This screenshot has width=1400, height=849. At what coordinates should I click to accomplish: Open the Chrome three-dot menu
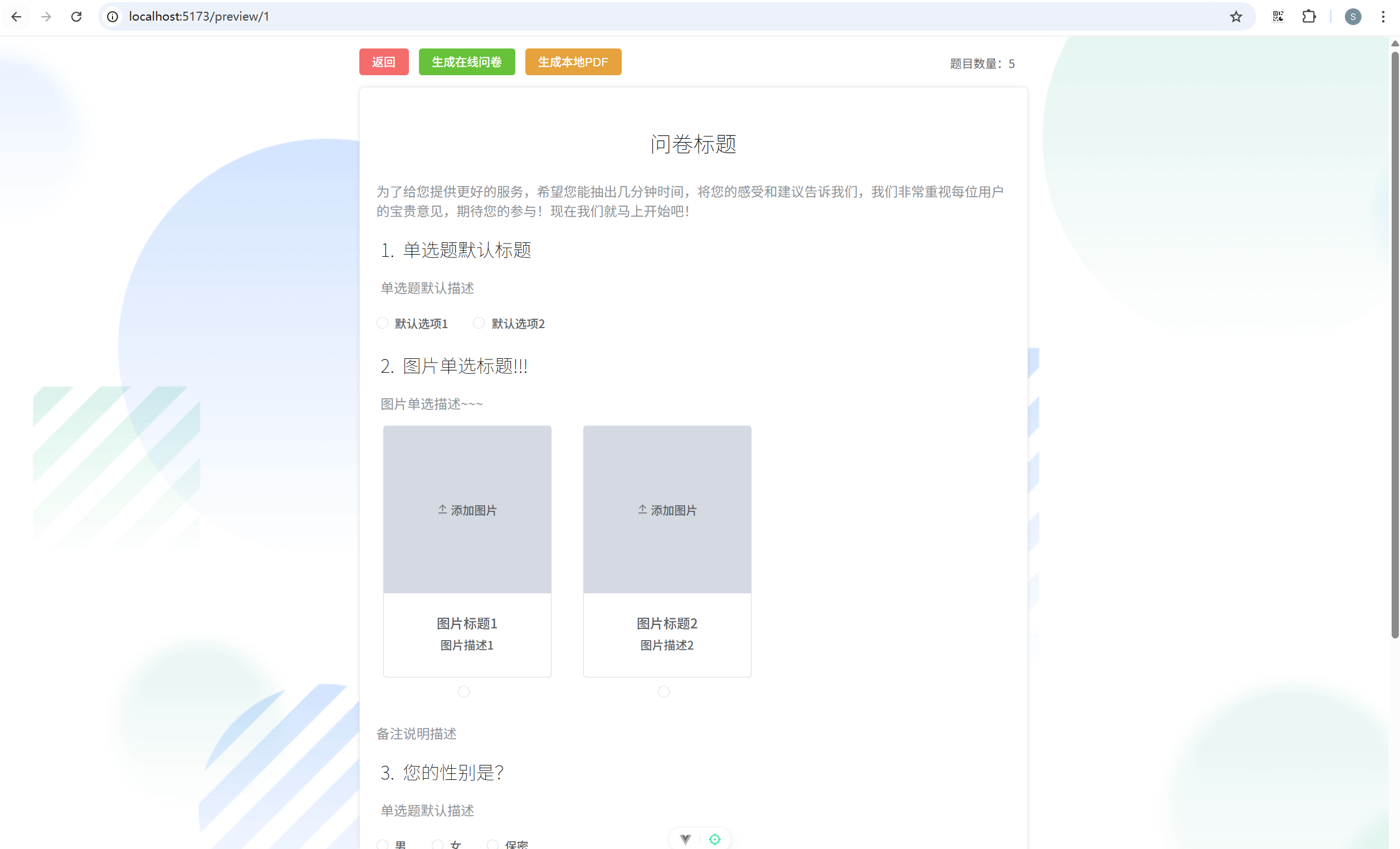pyautogui.click(x=1383, y=17)
